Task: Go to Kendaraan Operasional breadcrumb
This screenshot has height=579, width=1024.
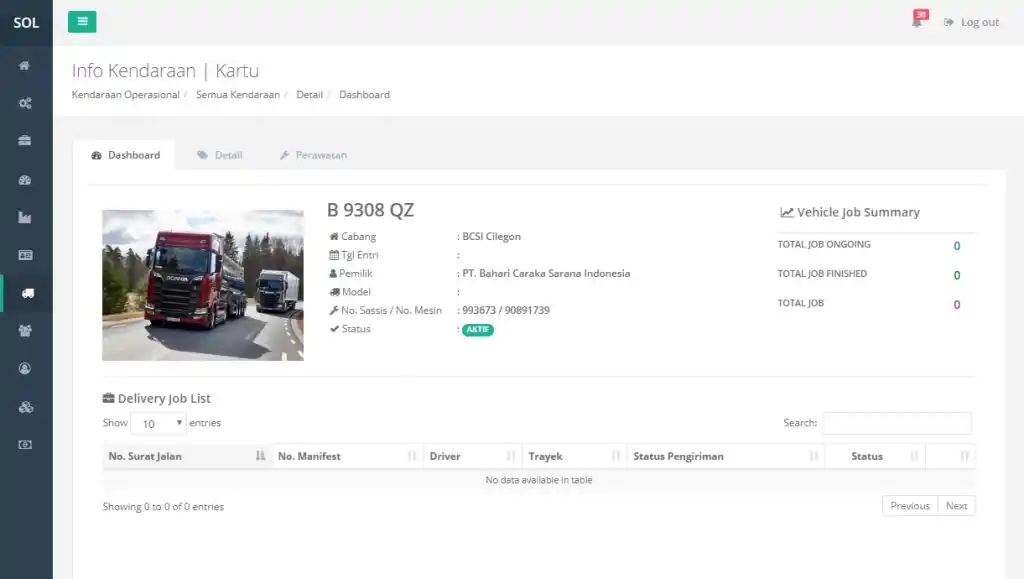Action: [x=125, y=95]
